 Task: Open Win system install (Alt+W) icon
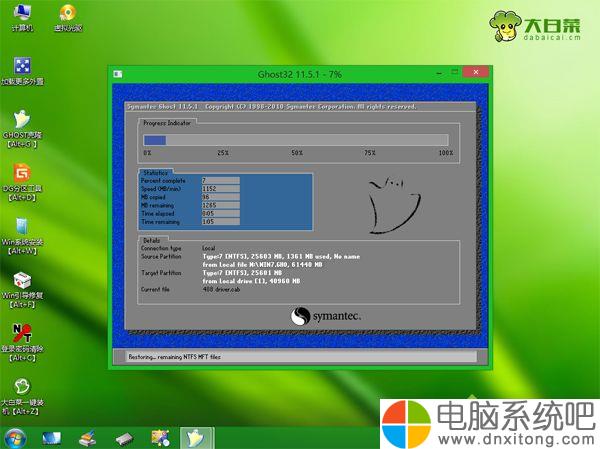(22, 236)
